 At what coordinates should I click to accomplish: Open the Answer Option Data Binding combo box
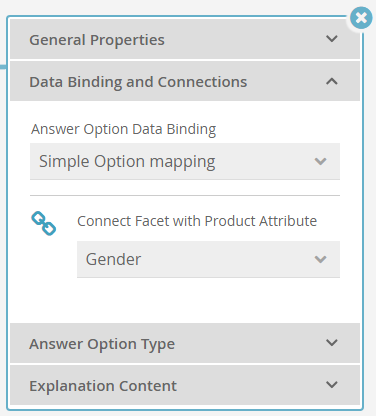(x=185, y=161)
